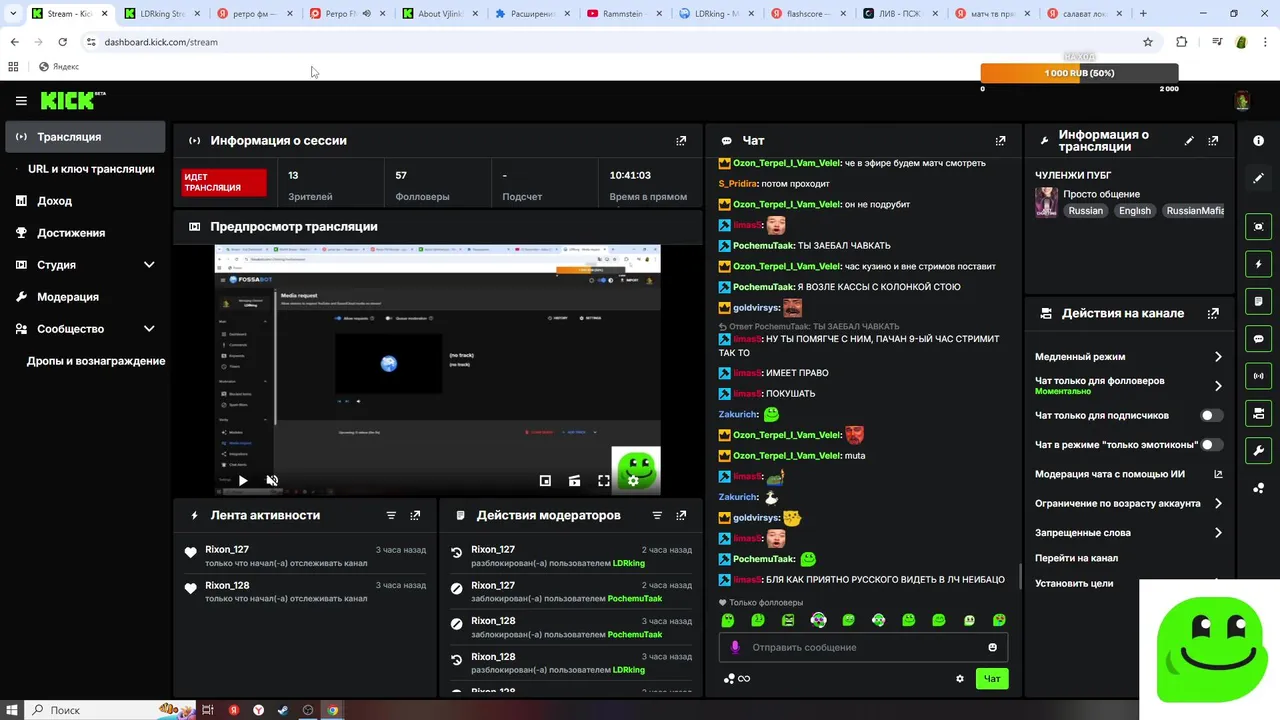Pop out the Лента активности panel
Image resolution: width=1280 pixels, height=720 pixels.
coord(415,515)
